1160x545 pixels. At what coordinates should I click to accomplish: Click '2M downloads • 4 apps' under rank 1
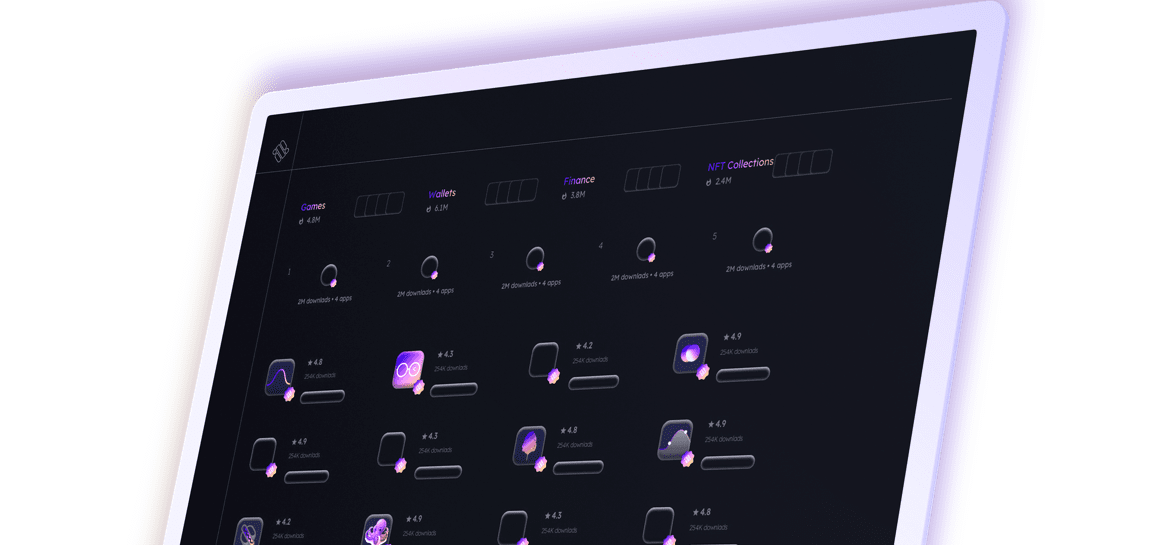pos(325,299)
